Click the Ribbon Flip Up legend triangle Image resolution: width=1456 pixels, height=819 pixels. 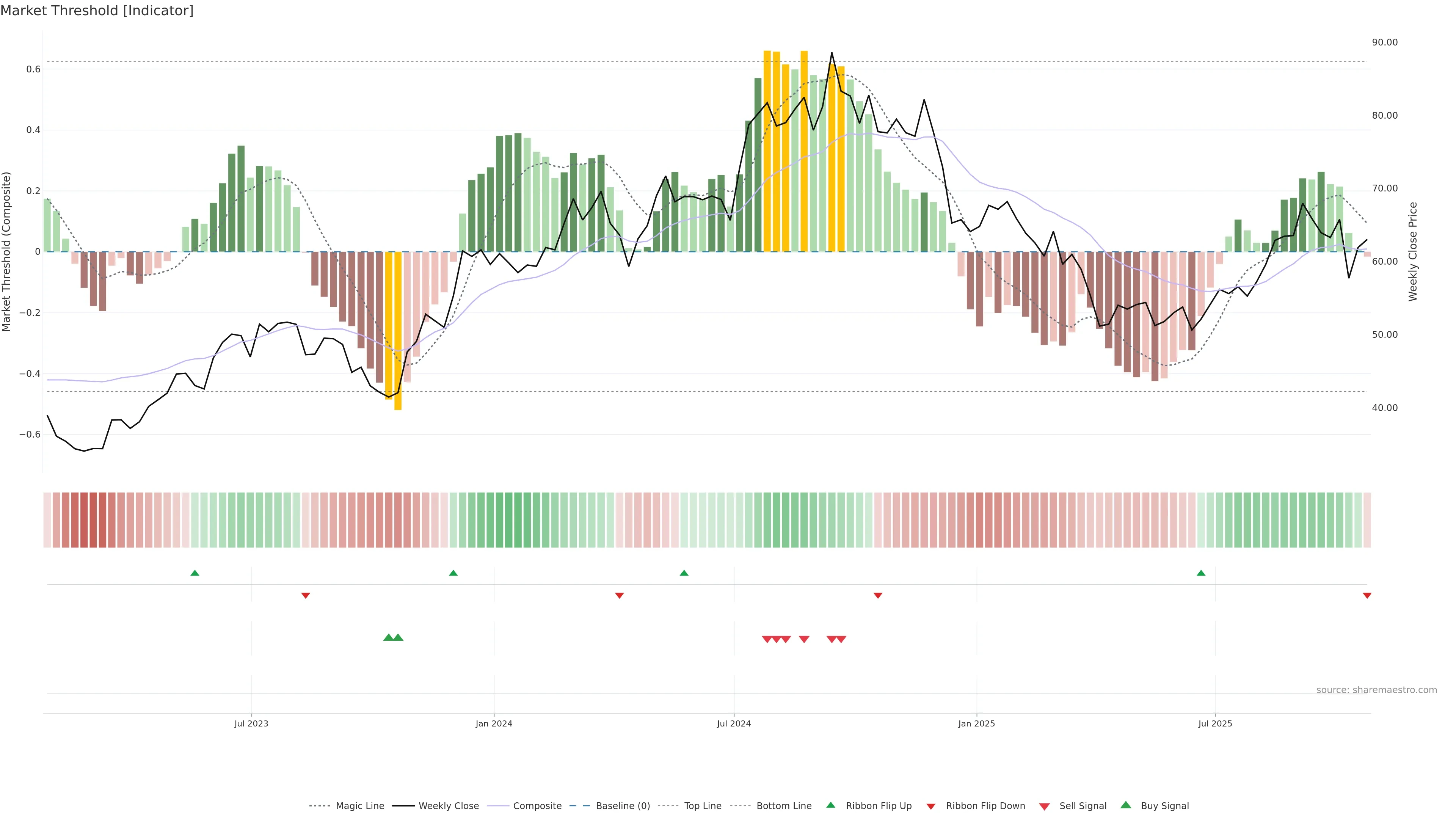[x=830, y=805]
